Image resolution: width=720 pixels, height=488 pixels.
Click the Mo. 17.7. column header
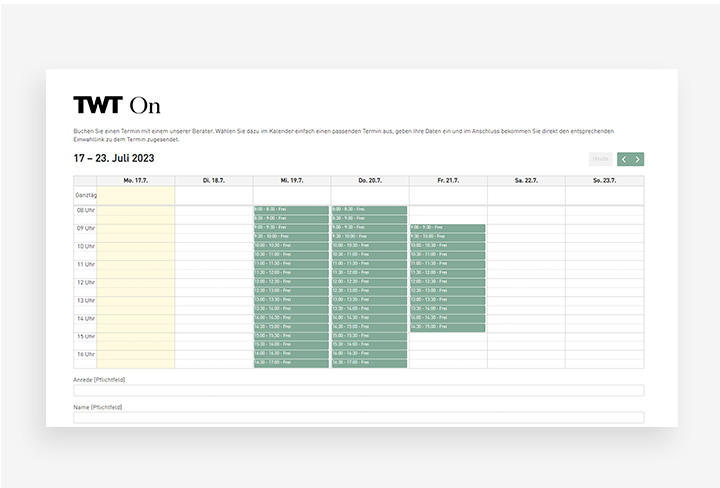pyautogui.click(x=135, y=181)
